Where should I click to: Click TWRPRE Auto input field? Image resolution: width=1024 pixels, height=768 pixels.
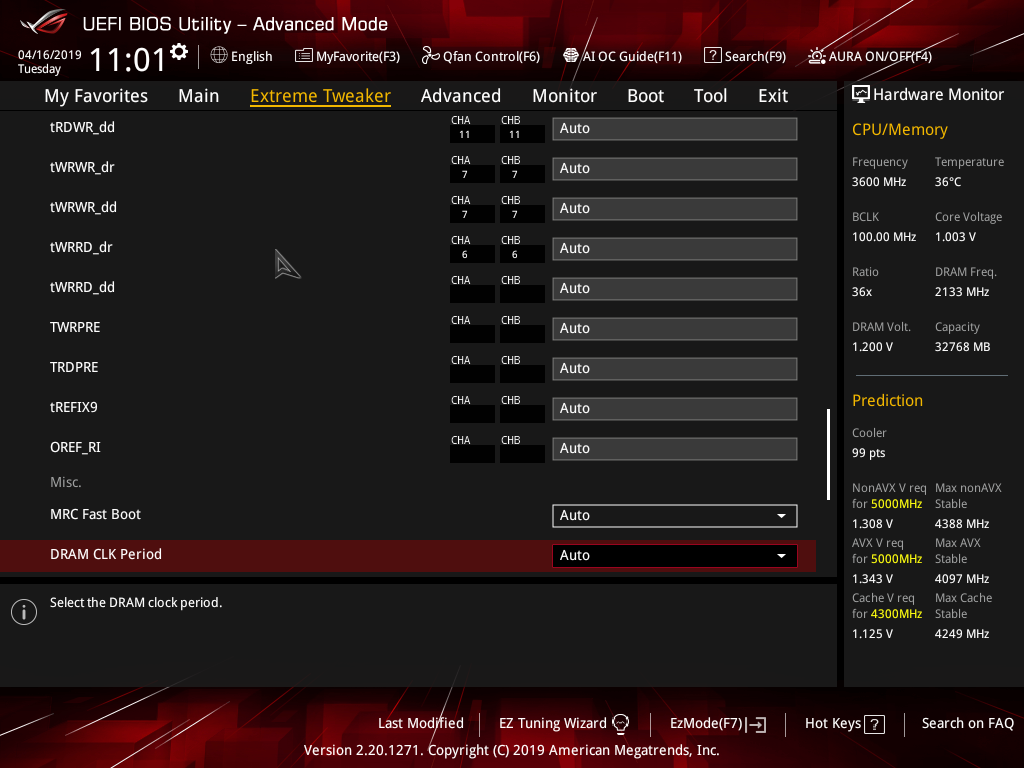pos(675,328)
